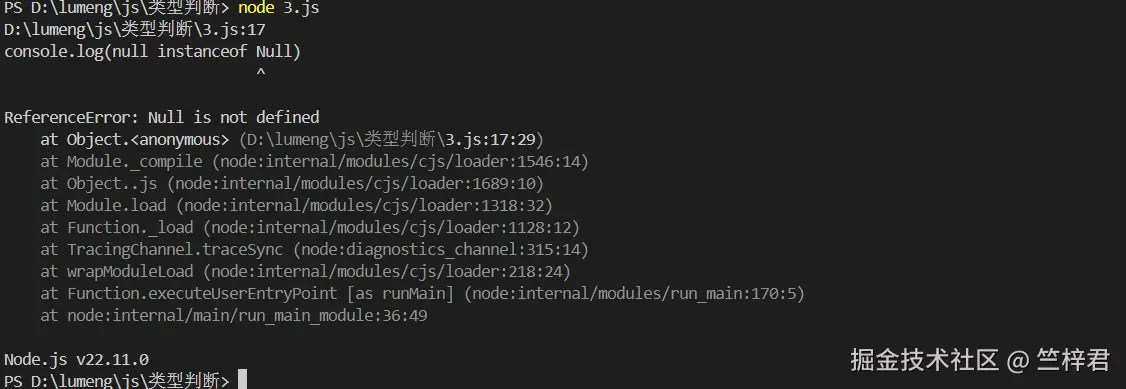This screenshot has width=1126, height=389.
Task: Click the terminal cursor at the prompt
Action: coord(243,380)
